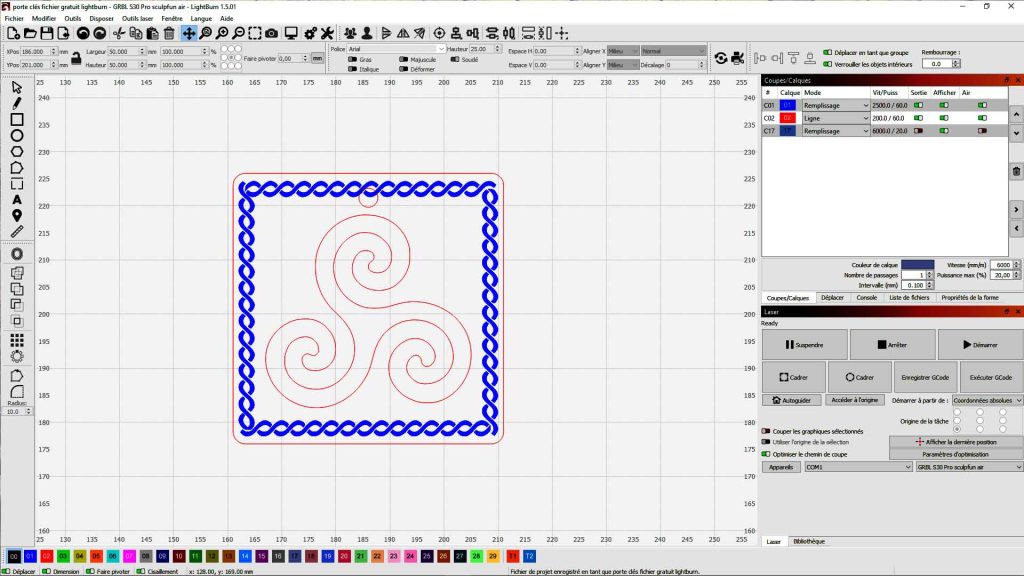Select the arrow Select tool
The height and width of the screenshot is (576, 1024).
point(17,88)
